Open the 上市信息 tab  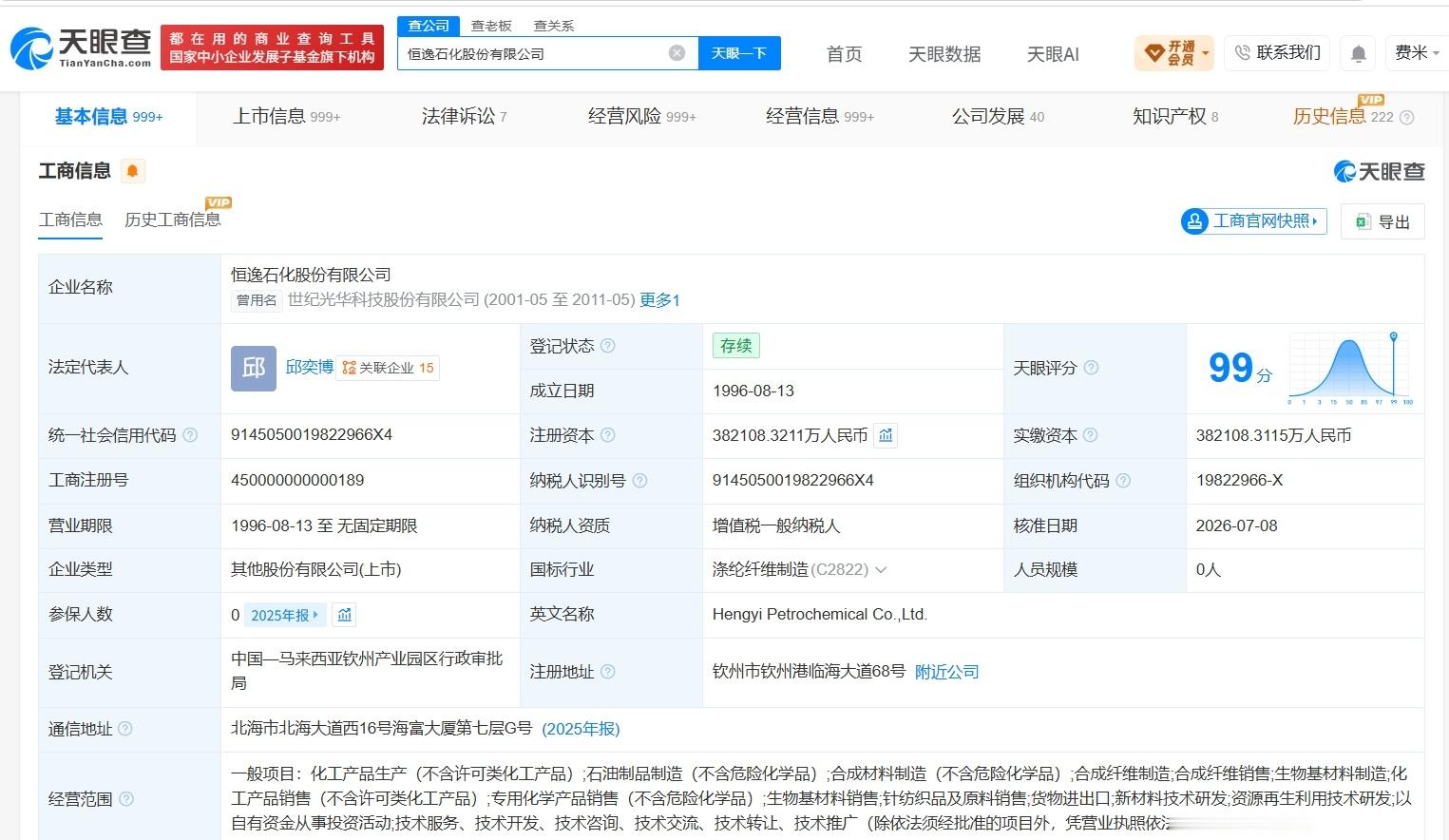tap(287, 117)
